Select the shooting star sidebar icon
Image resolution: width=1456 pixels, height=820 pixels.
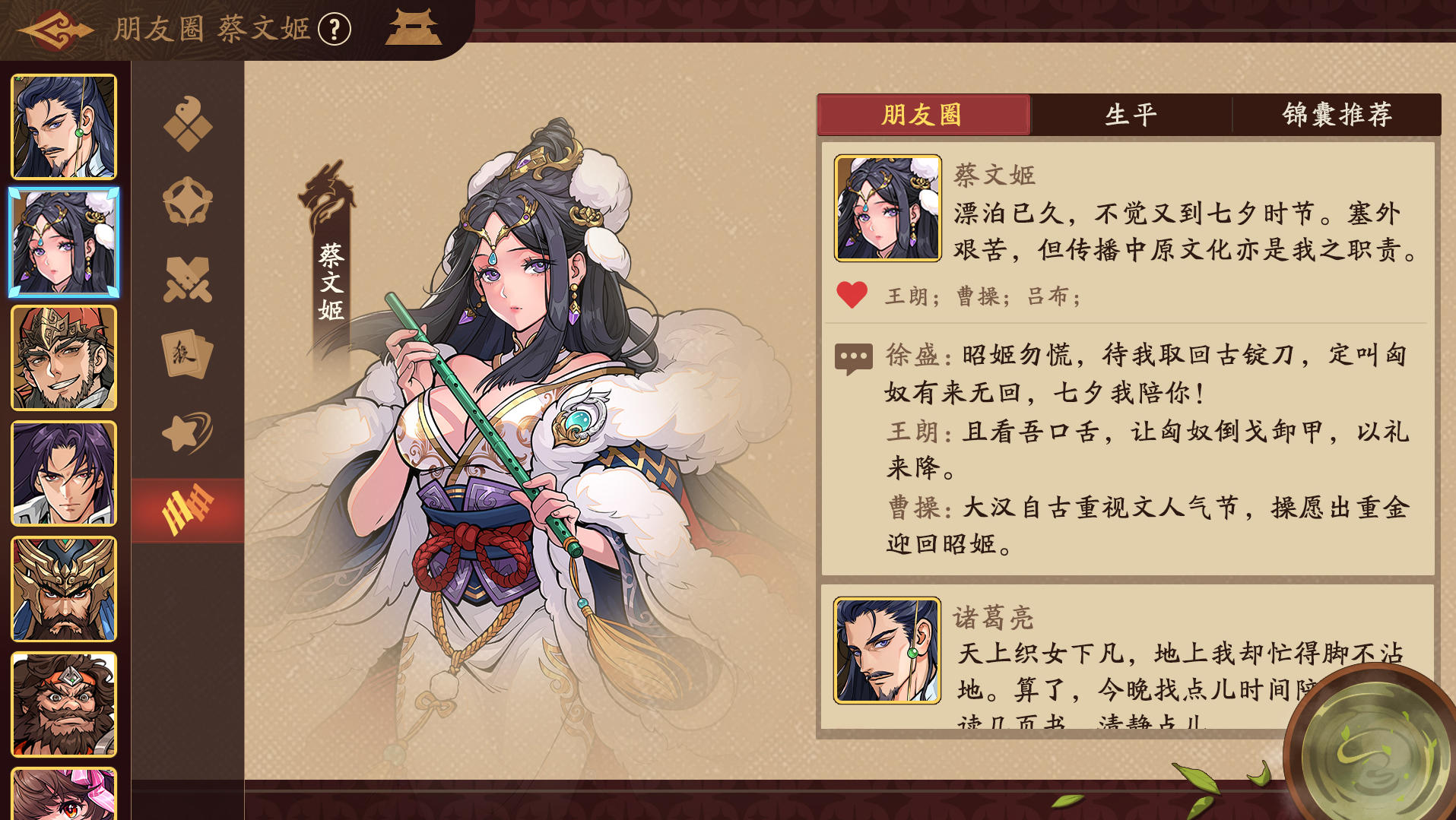click(x=188, y=432)
